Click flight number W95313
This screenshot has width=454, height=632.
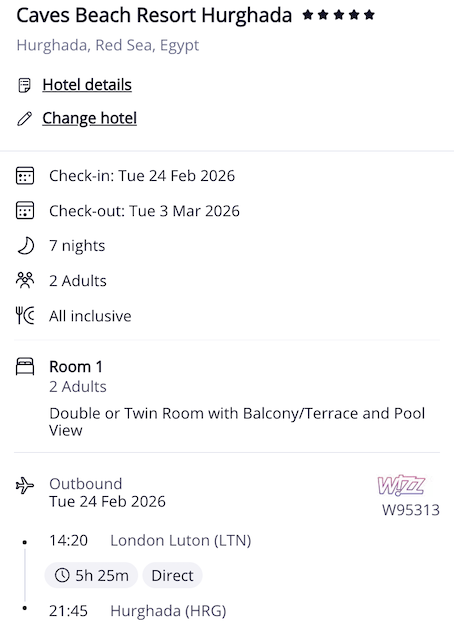pyautogui.click(x=410, y=510)
